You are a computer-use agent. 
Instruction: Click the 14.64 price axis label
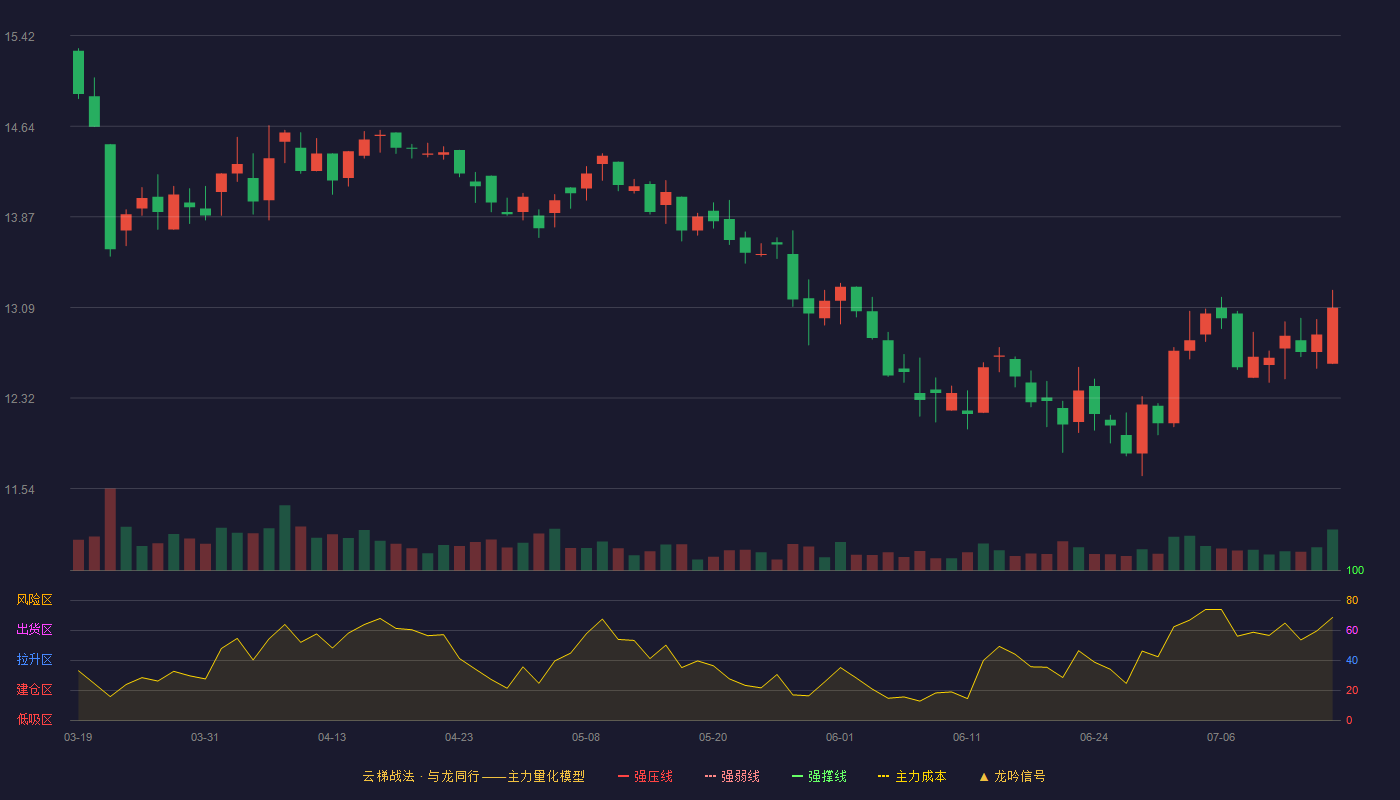(x=19, y=127)
